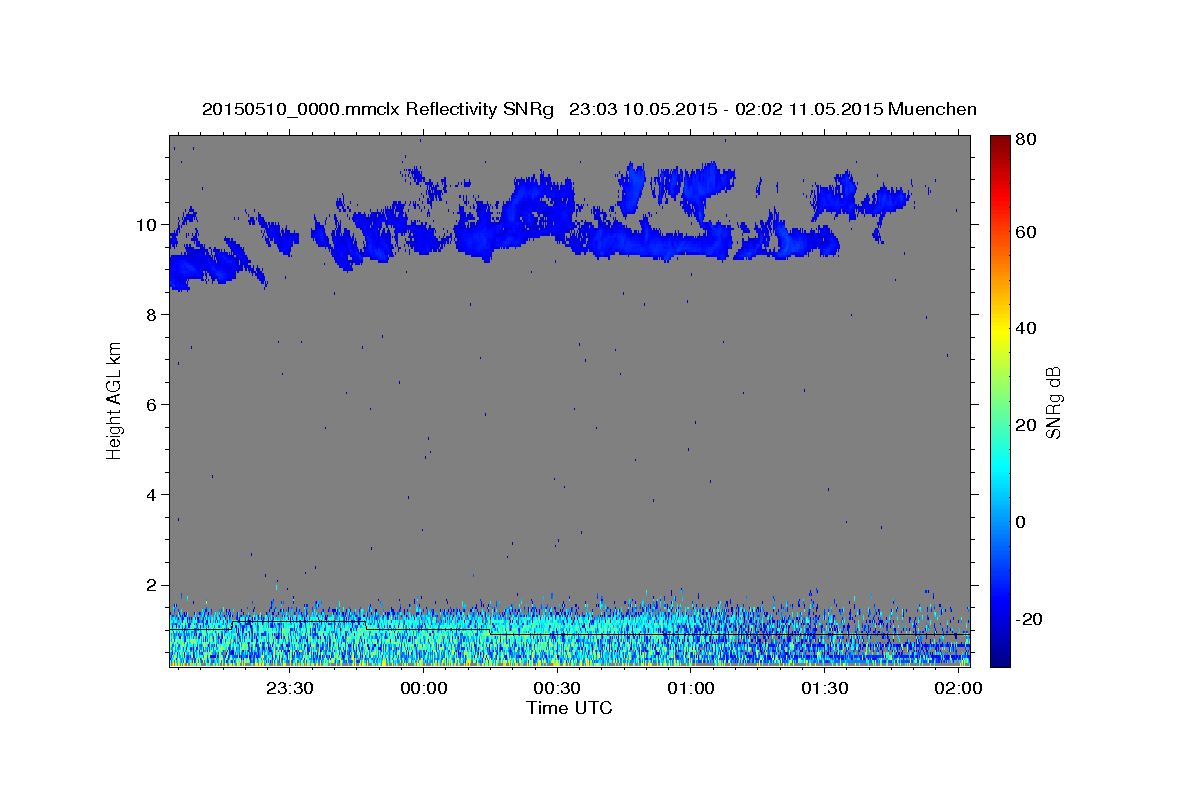Click the 01:30 time tick label
The image size is (1200, 800).
[x=824, y=688]
